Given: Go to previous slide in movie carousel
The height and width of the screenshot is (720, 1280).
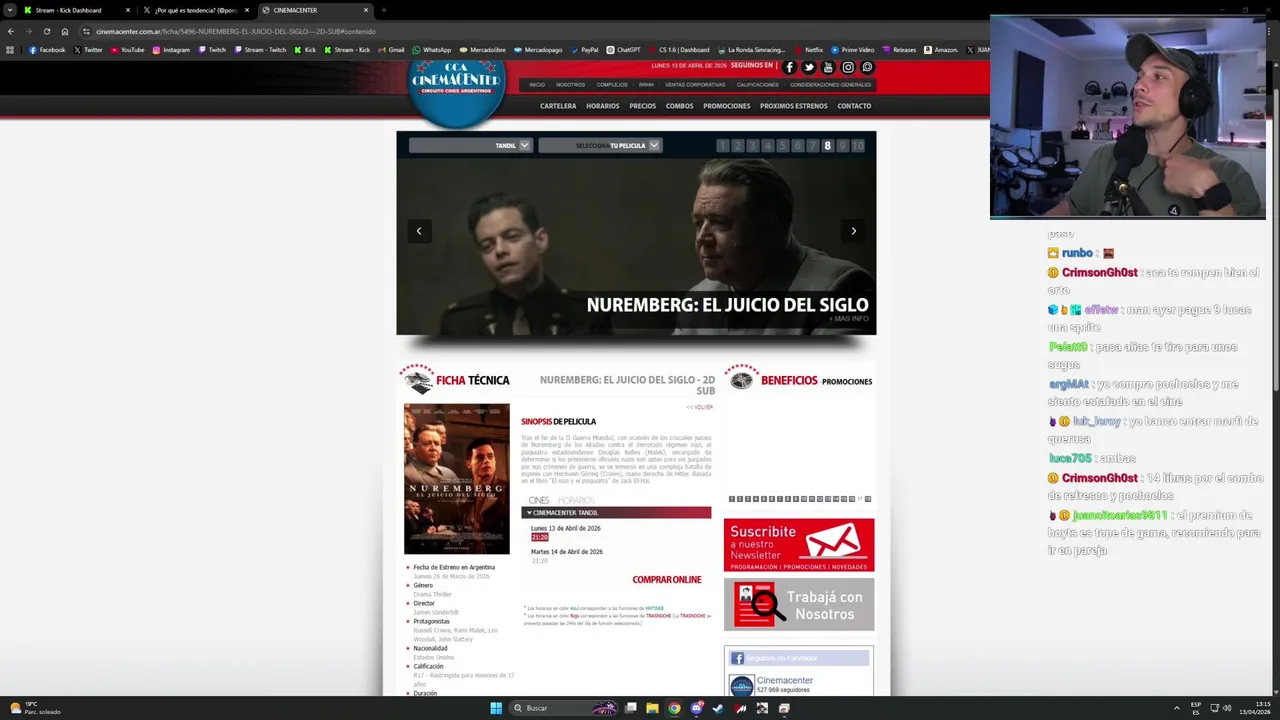Looking at the screenshot, I should pos(419,231).
